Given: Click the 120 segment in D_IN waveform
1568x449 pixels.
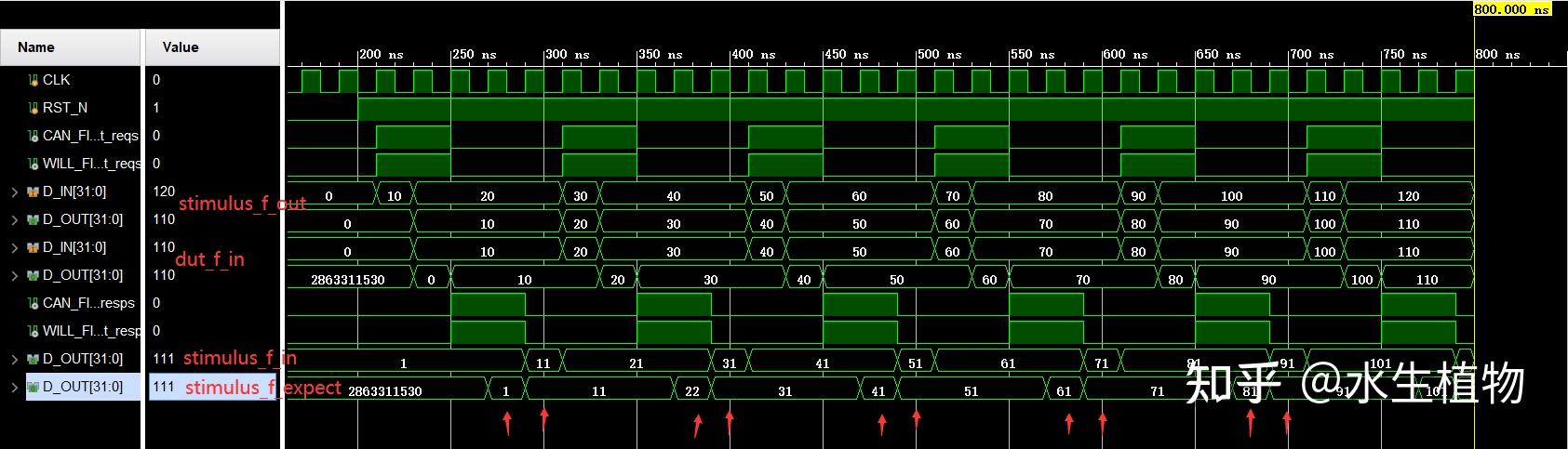Looking at the screenshot, I should (x=1409, y=195).
